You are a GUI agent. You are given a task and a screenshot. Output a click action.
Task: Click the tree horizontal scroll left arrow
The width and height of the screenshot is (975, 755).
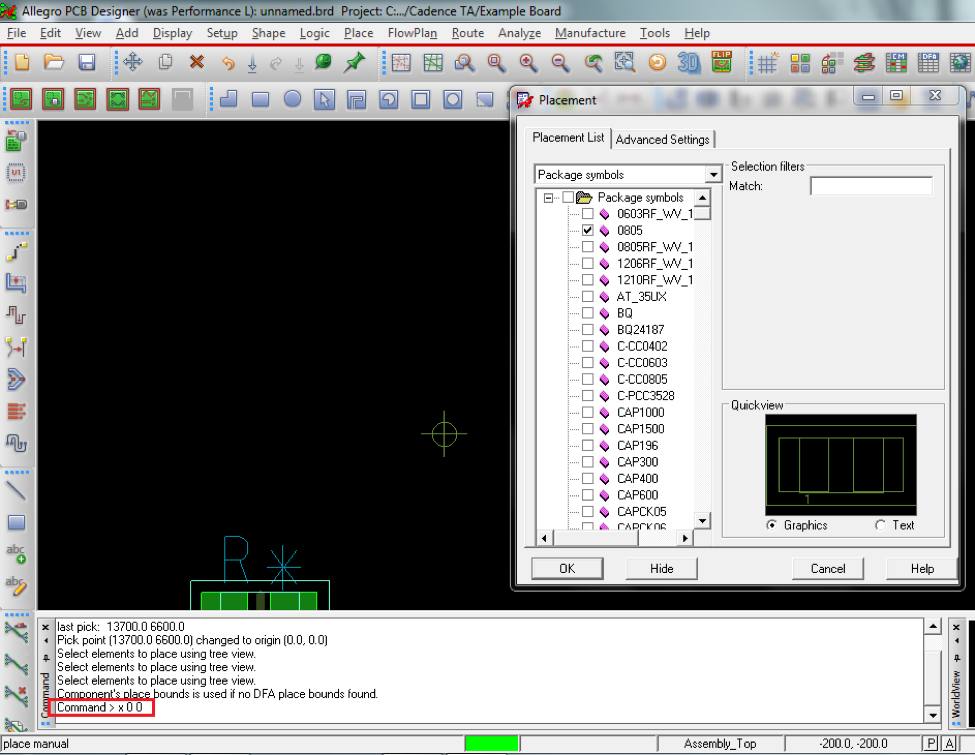coord(544,538)
